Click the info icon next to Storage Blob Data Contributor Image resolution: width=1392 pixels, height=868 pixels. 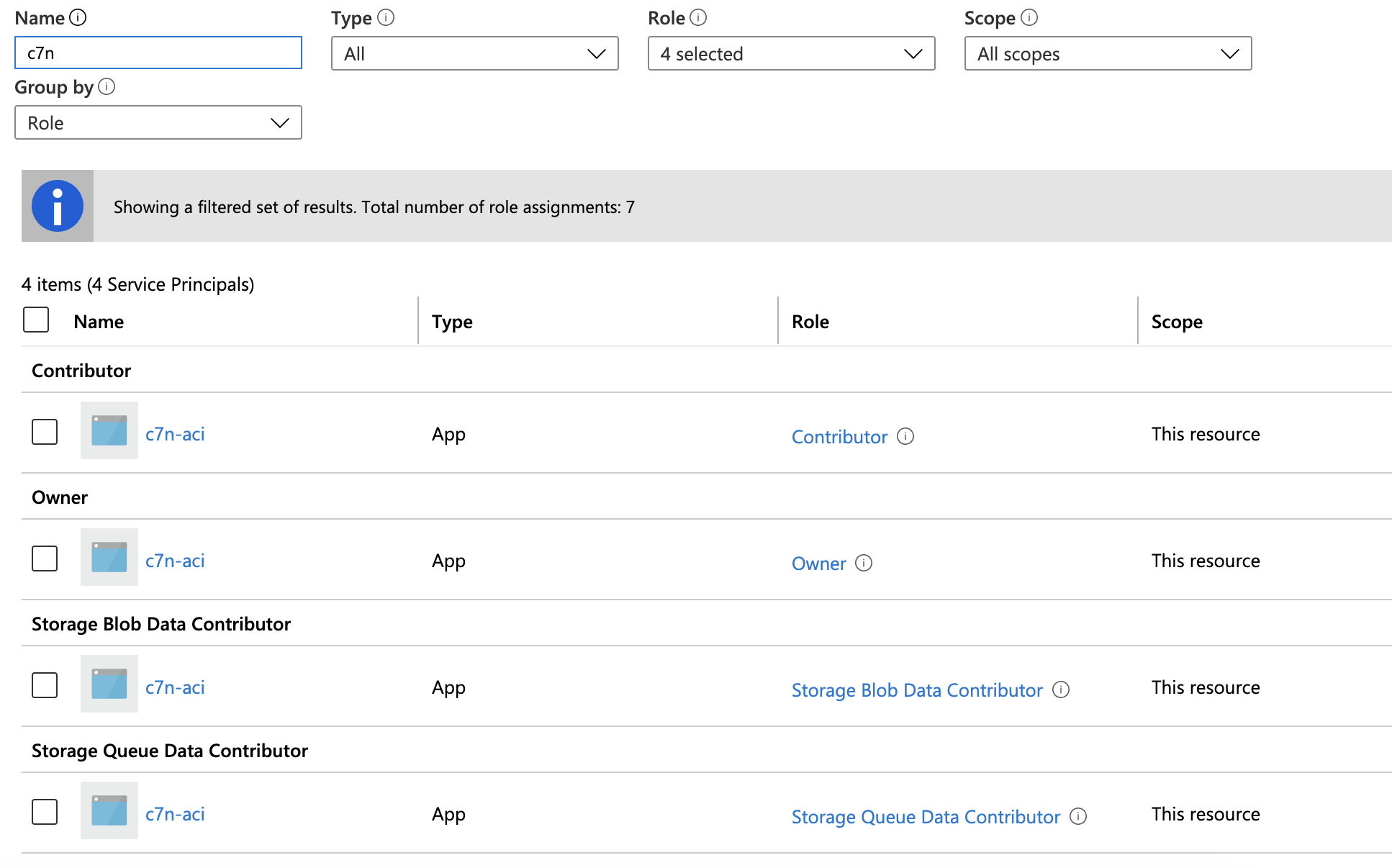[1061, 690]
